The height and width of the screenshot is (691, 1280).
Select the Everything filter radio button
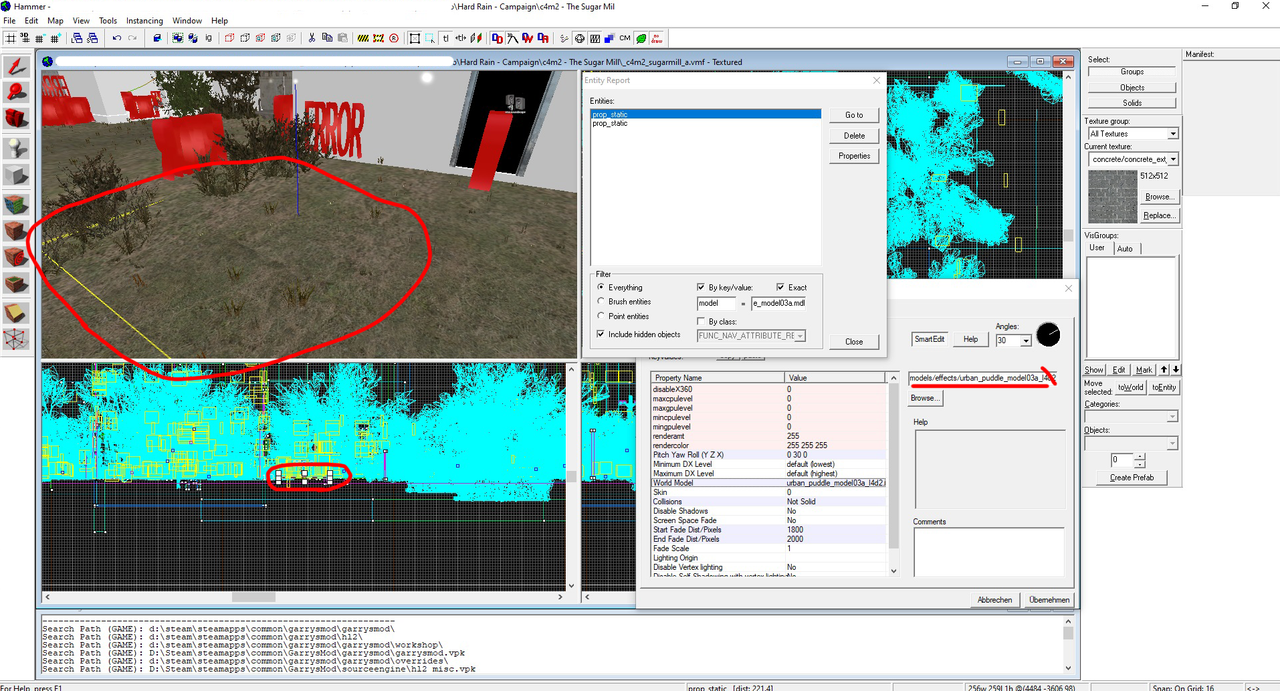coord(601,287)
